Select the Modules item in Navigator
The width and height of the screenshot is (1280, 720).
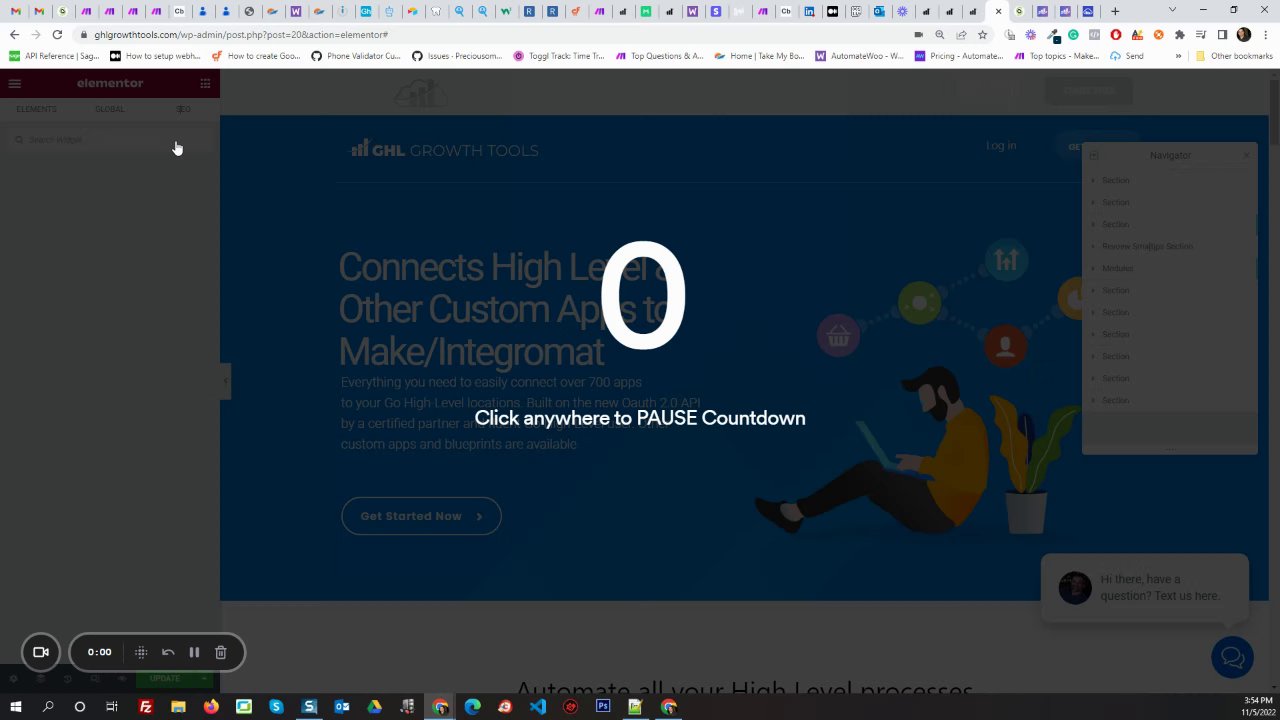[x=1117, y=268]
